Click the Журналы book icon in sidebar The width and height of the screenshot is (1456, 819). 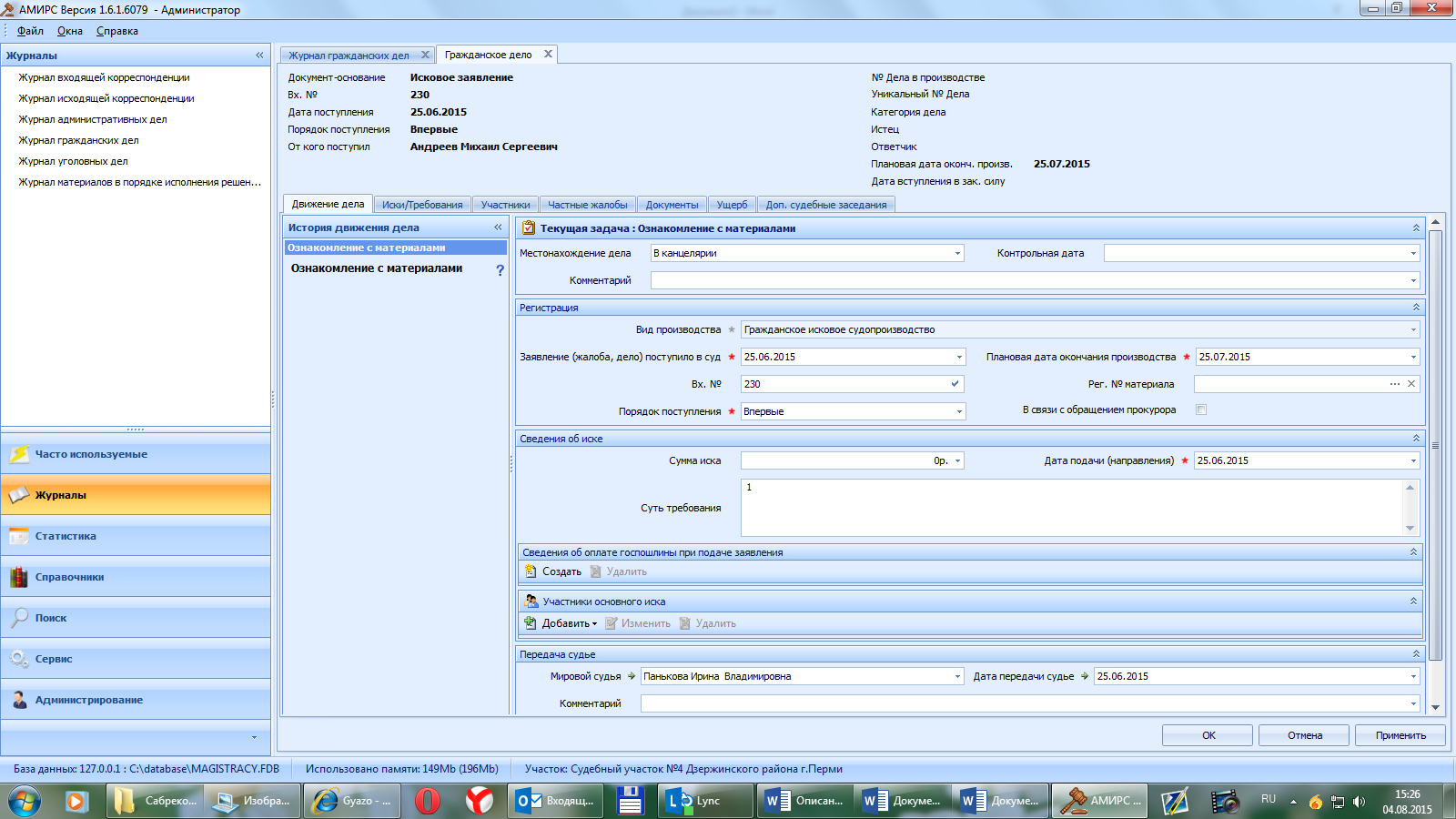(18, 495)
